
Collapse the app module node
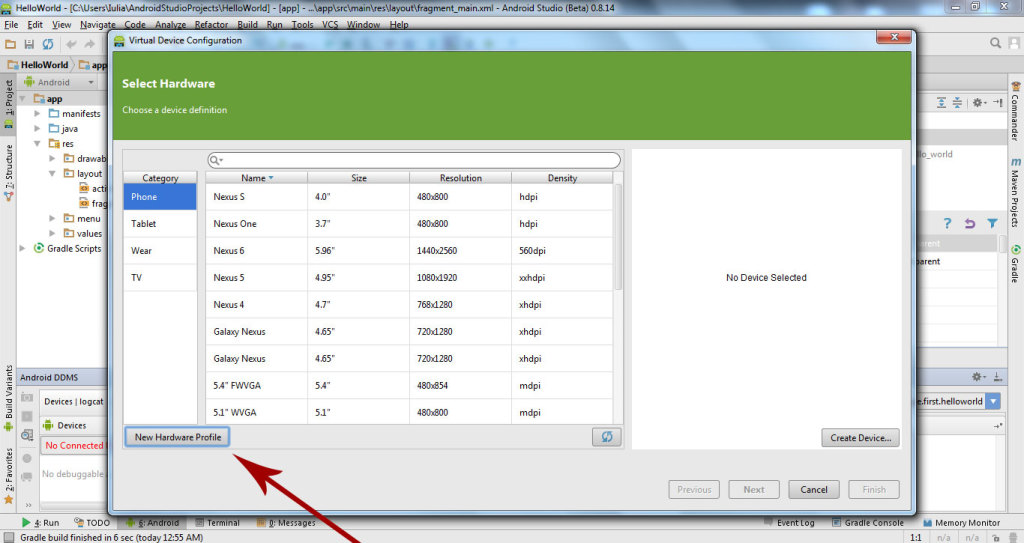(23, 99)
